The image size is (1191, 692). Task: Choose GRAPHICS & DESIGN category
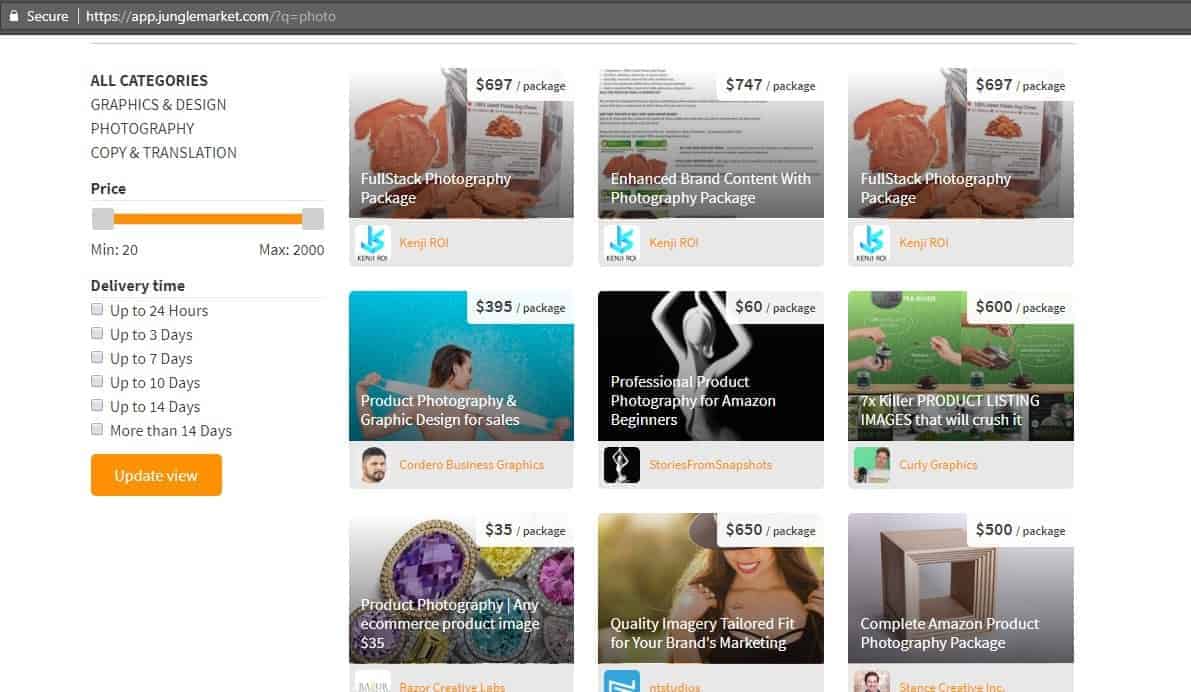coord(158,105)
